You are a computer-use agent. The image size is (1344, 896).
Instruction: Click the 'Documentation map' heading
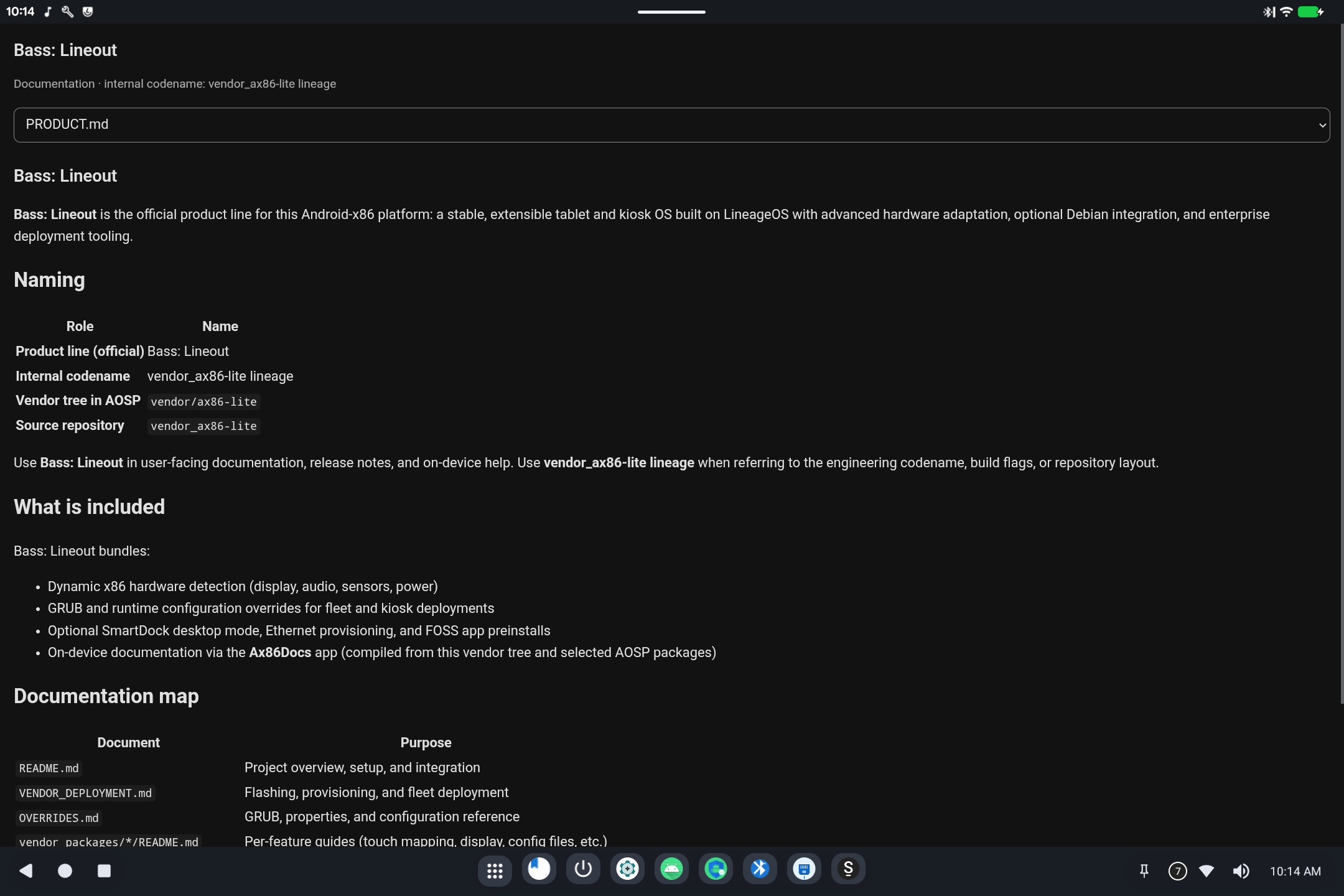point(106,696)
